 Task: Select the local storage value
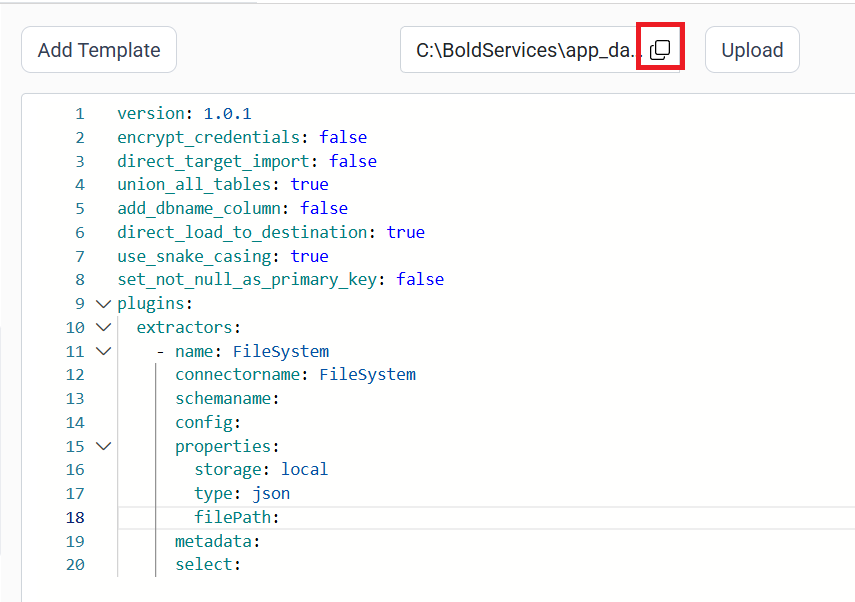click(304, 469)
